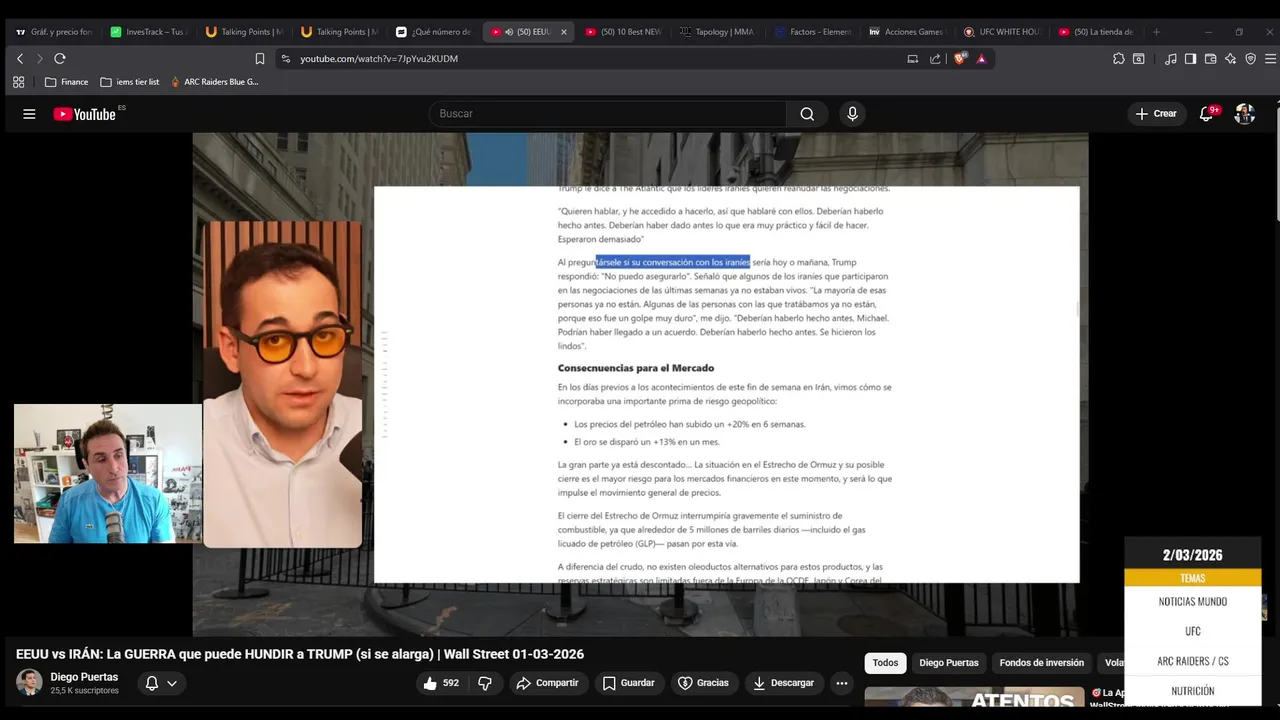The width and height of the screenshot is (1280, 720).
Task: Switch to the Factors - Element tab
Action: point(812,32)
